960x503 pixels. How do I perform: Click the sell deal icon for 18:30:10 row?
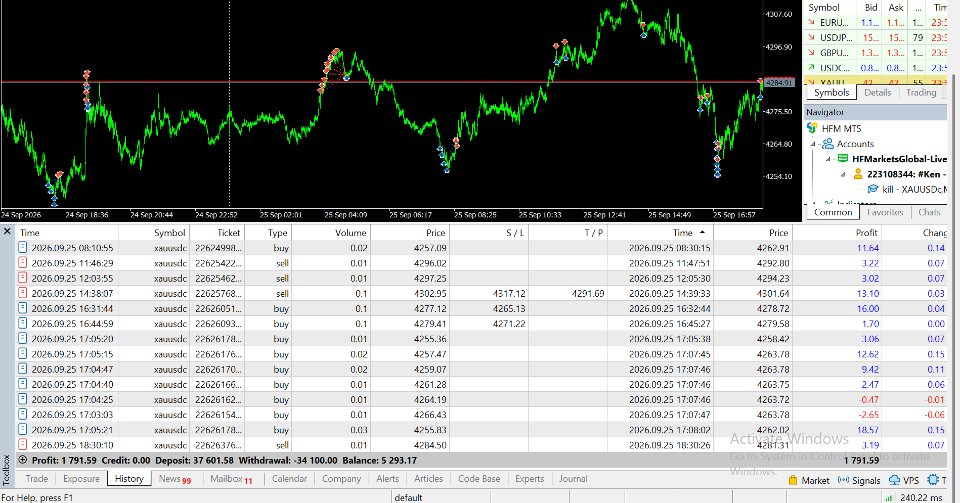(x=23, y=445)
